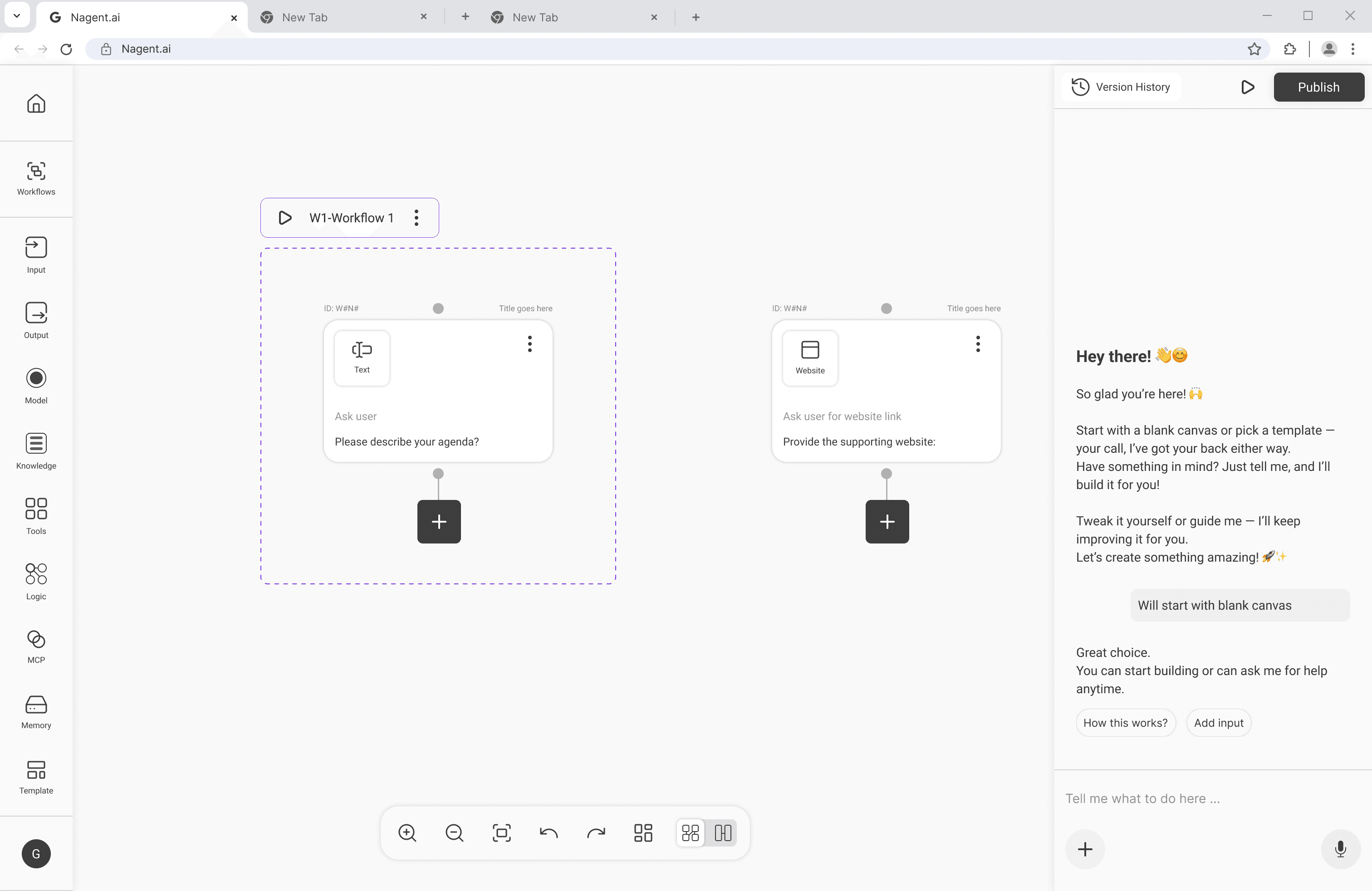1372x891 pixels.
Task: Open the tab search dropdown arrow
Action: (17, 16)
